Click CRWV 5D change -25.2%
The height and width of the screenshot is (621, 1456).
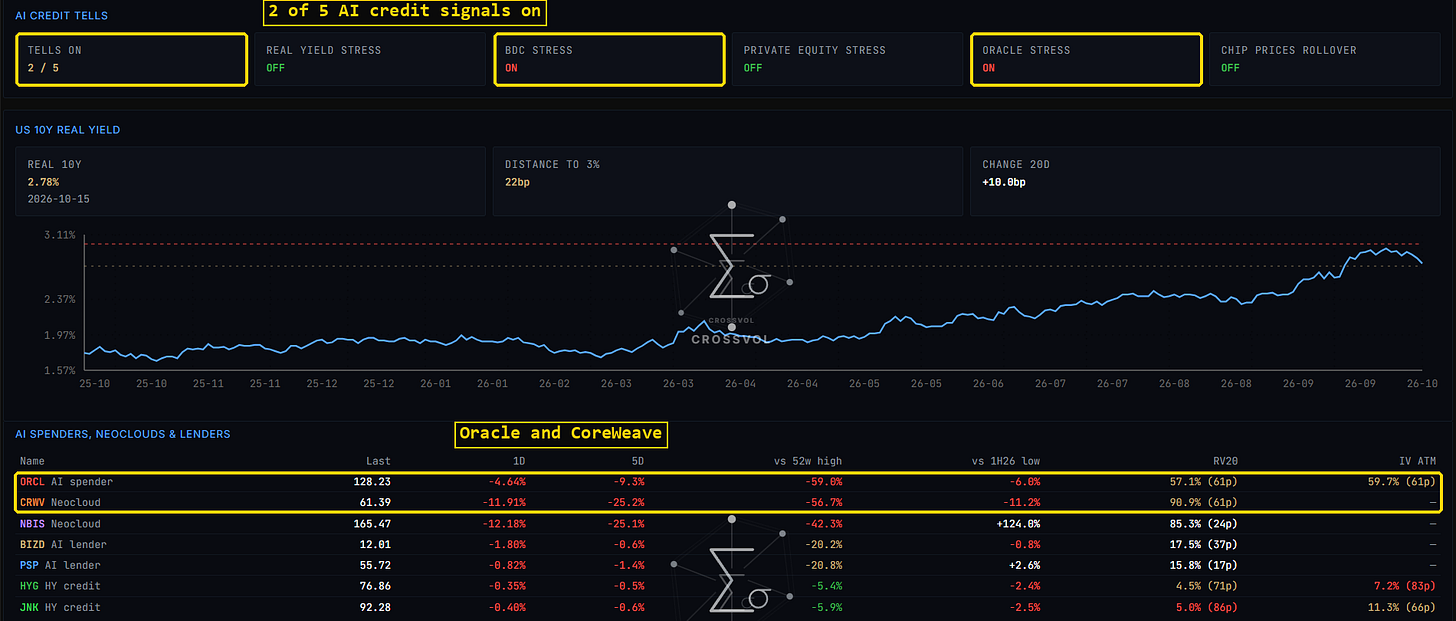(625, 502)
